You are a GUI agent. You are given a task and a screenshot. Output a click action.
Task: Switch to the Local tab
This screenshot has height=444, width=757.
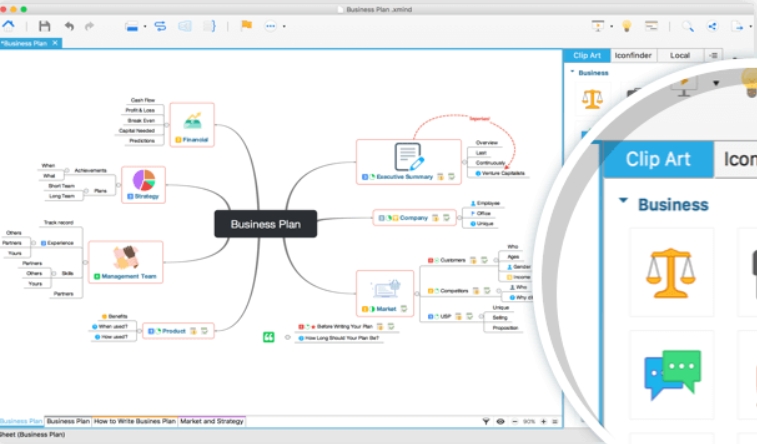[x=680, y=56]
